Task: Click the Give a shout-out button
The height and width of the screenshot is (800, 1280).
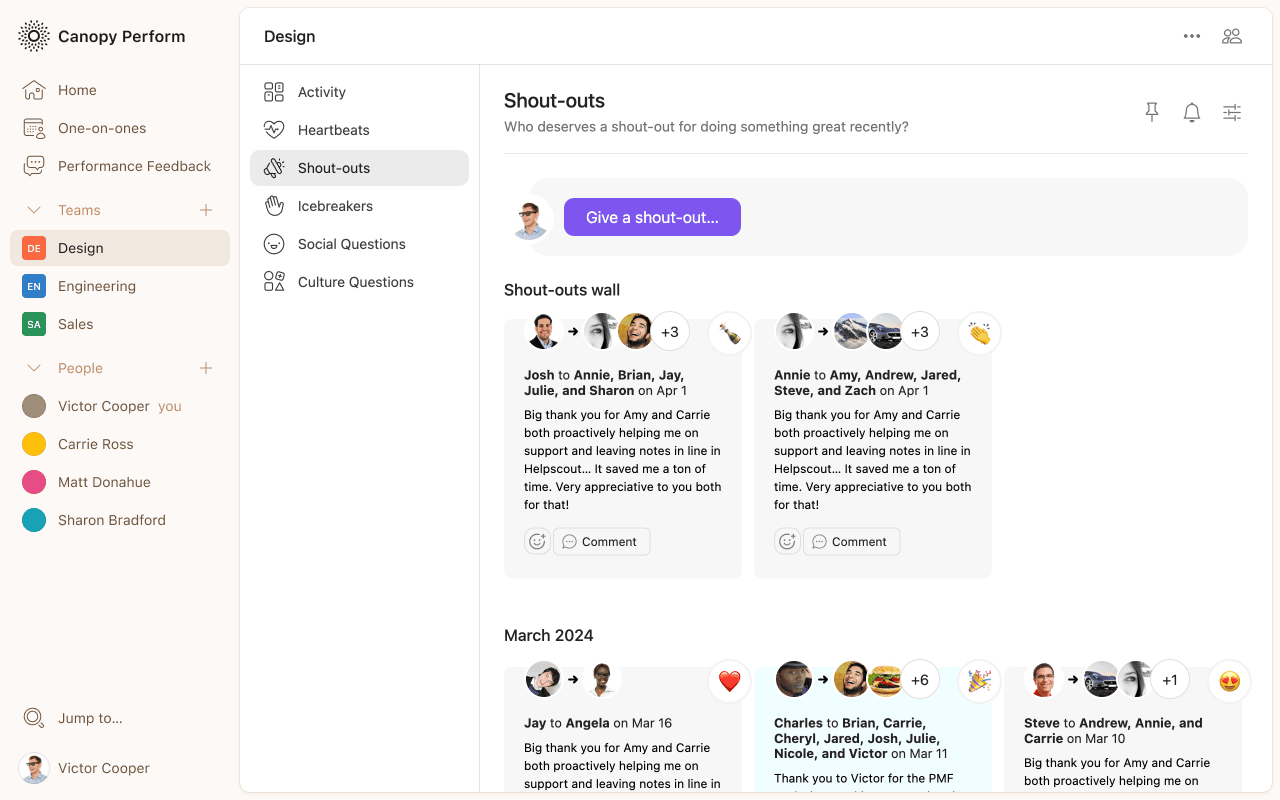Action: coord(652,217)
